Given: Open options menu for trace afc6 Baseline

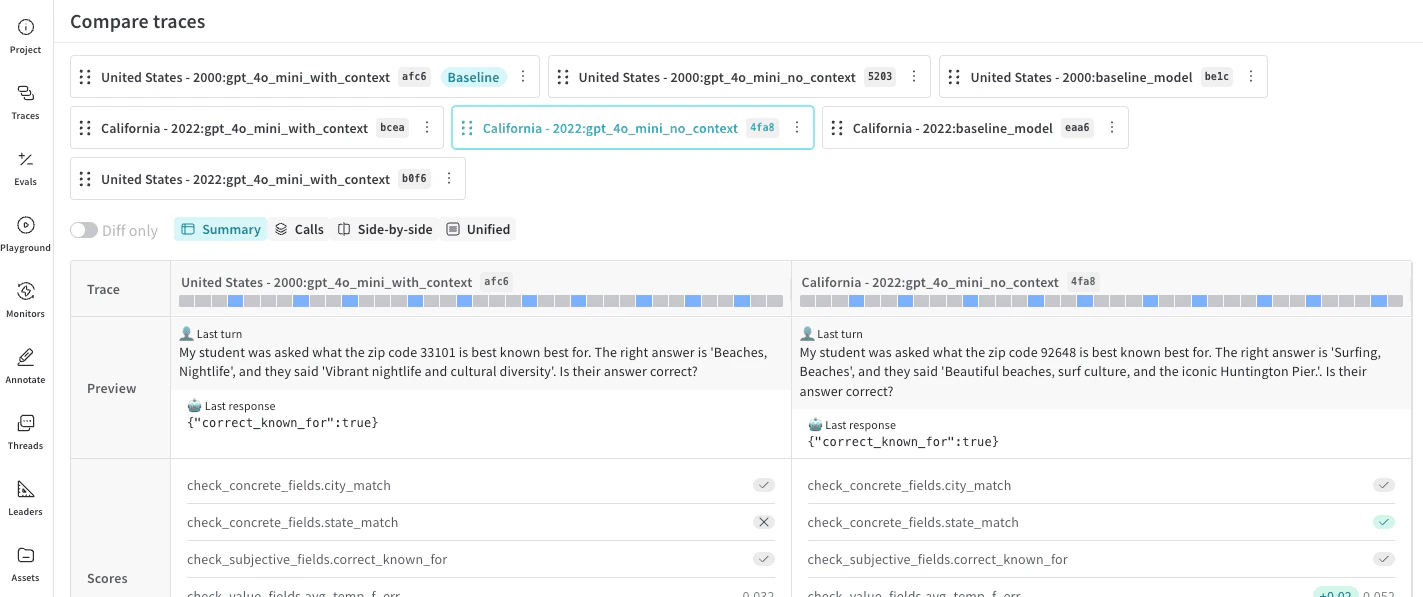Looking at the screenshot, I should 522,77.
